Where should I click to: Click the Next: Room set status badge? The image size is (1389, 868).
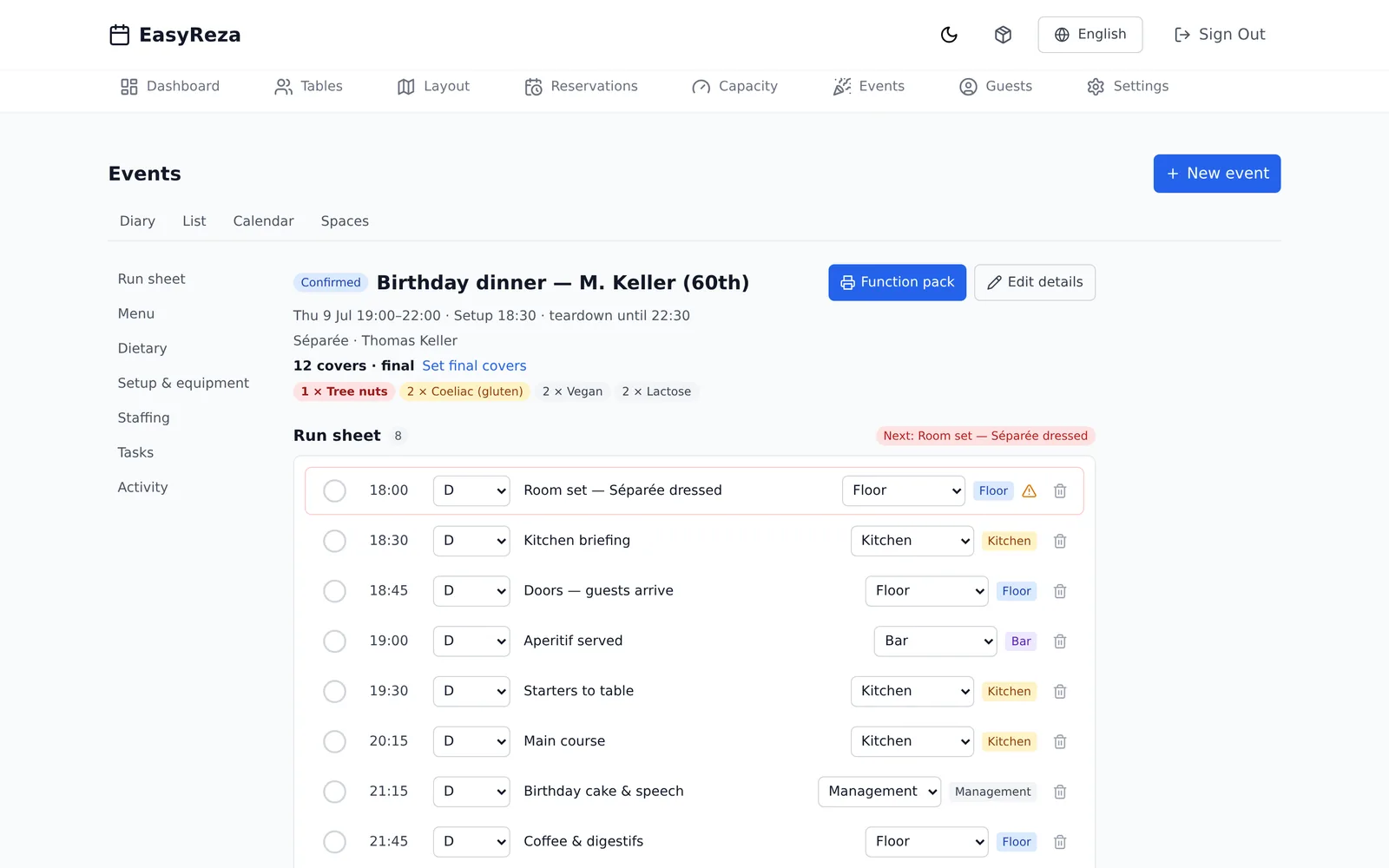(985, 436)
